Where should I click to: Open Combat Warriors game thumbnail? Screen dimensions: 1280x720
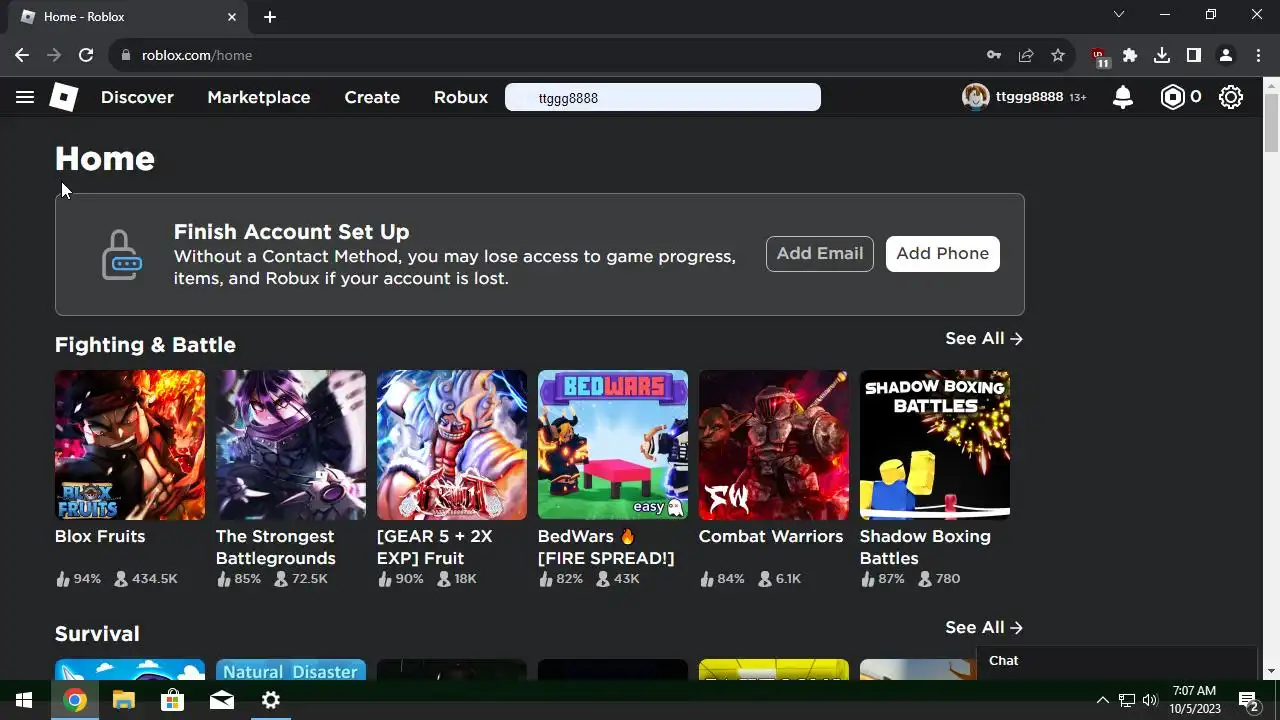pos(774,445)
